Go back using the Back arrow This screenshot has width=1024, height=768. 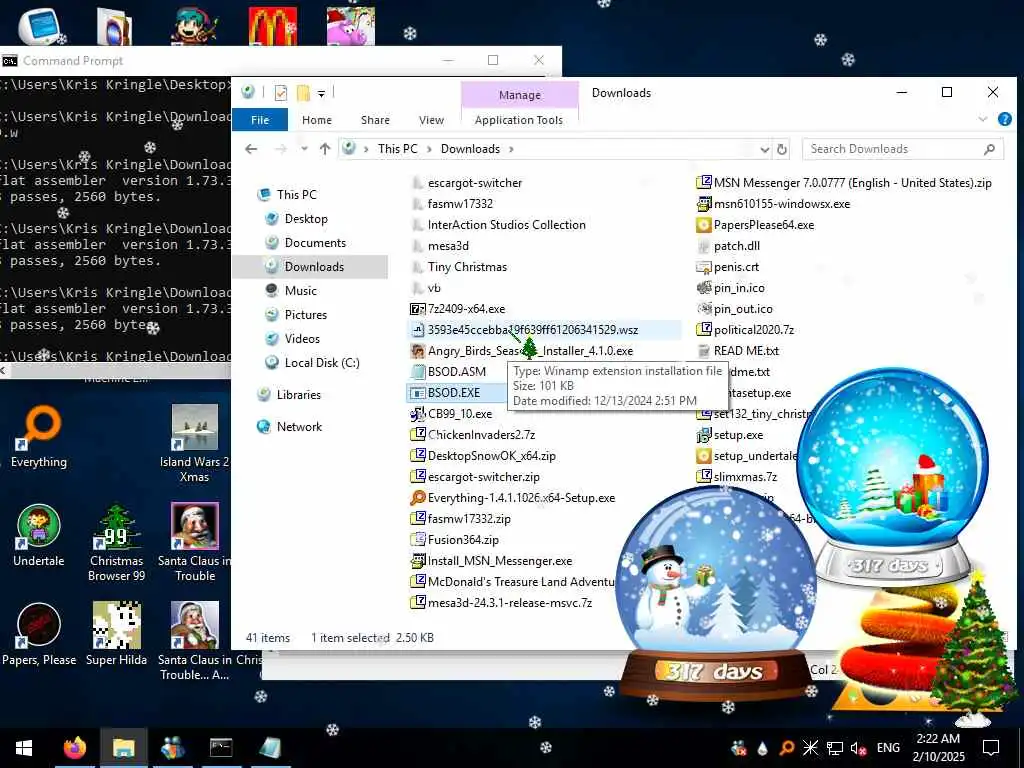251,149
